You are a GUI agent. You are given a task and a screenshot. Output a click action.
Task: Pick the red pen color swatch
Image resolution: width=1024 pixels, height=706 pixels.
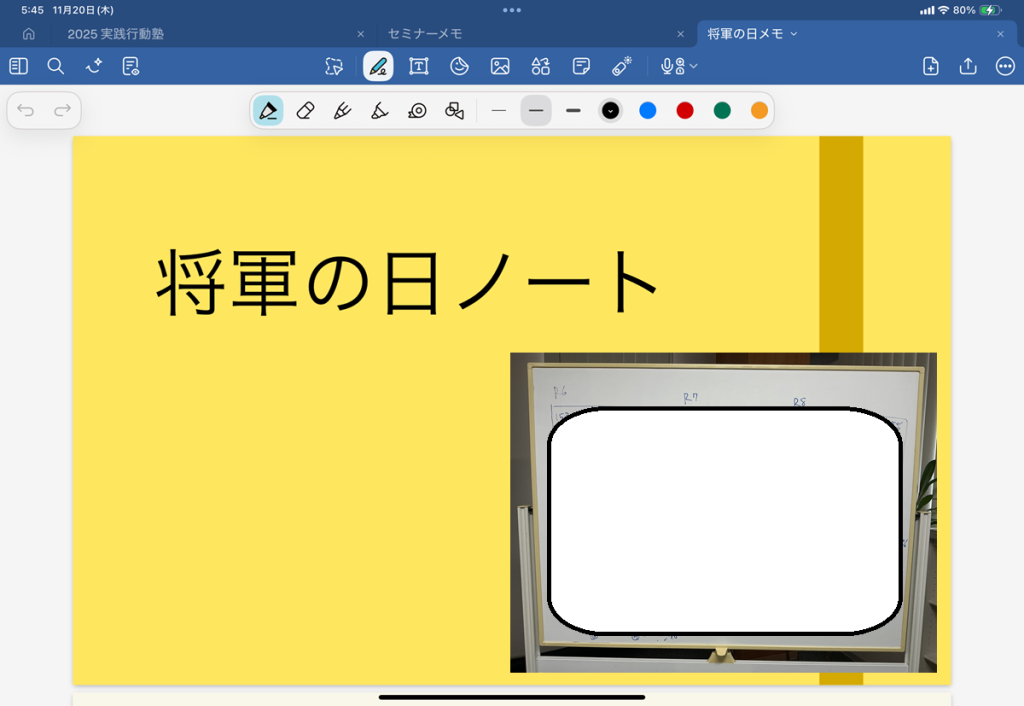[x=685, y=111]
